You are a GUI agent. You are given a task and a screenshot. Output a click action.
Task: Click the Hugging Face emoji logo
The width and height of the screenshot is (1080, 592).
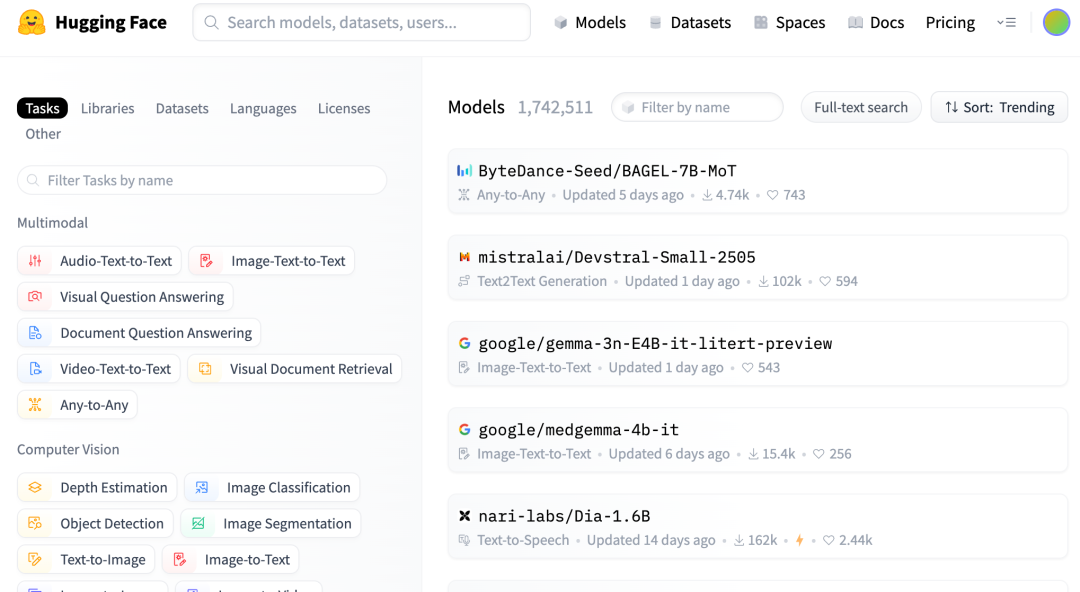(32, 22)
